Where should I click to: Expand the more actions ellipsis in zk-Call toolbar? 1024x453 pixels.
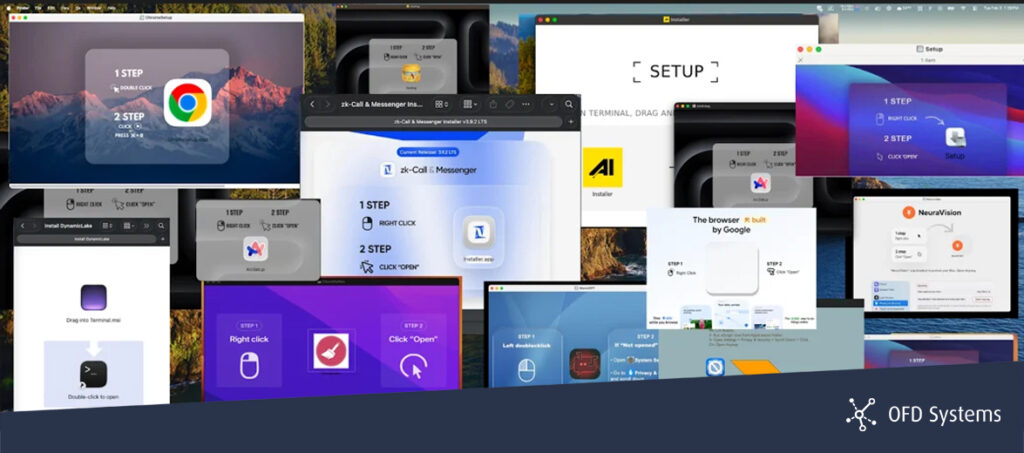(x=527, y=104)
